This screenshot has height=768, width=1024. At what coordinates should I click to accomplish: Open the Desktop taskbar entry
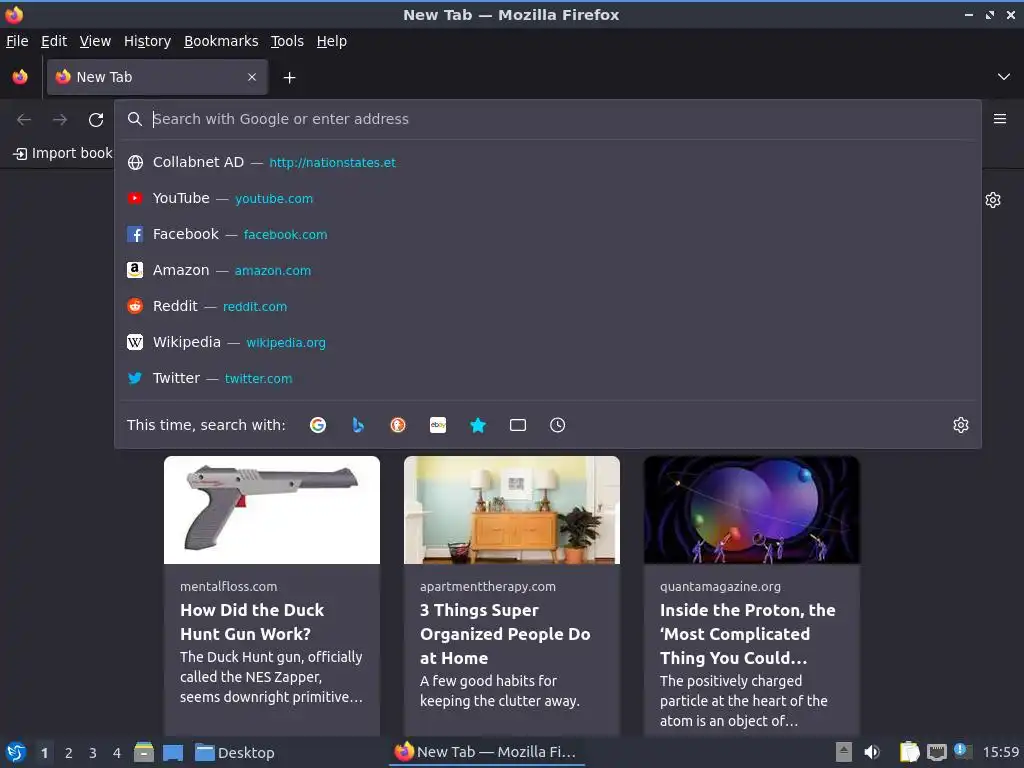(235, 752)
